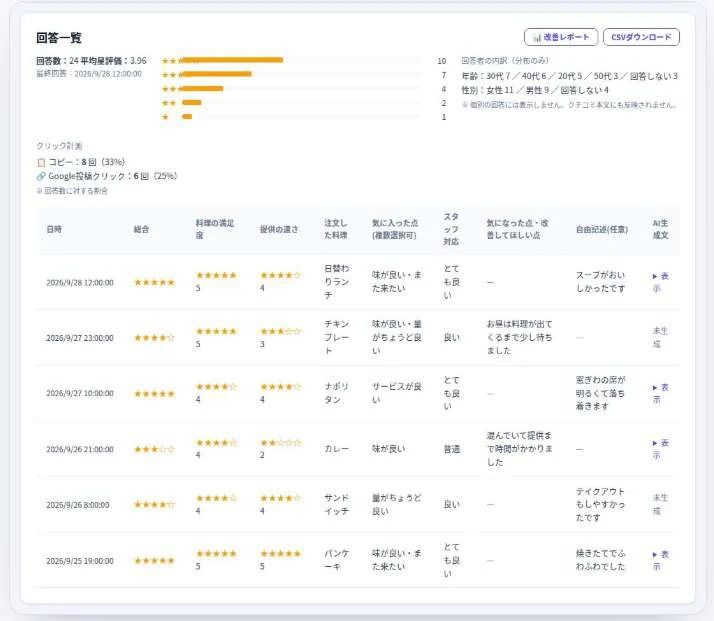This screenshot has width=714, height=621.
Task: Click the clipboard icon next to コピー
Action: point(41,162)
